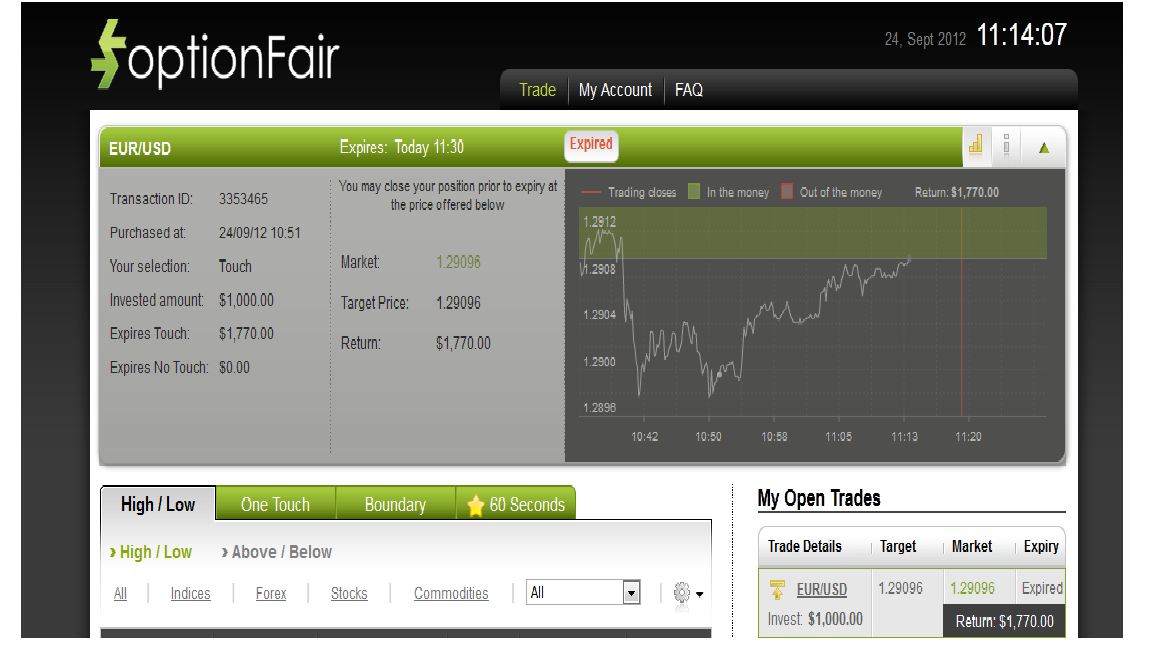Image resolution: width=1152 pixels, height=648 pixels.
Task: Select the star icon on 60 Seconds tab
Action: [475, 503]
